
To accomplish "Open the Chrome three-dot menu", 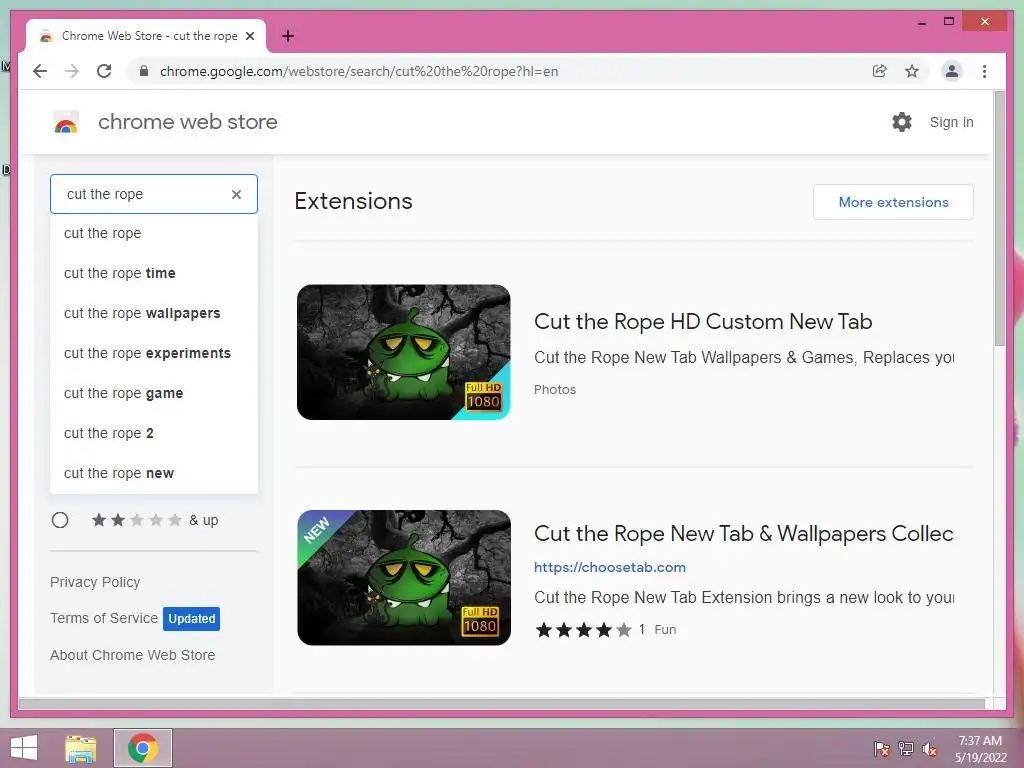I will click(984, 71).
